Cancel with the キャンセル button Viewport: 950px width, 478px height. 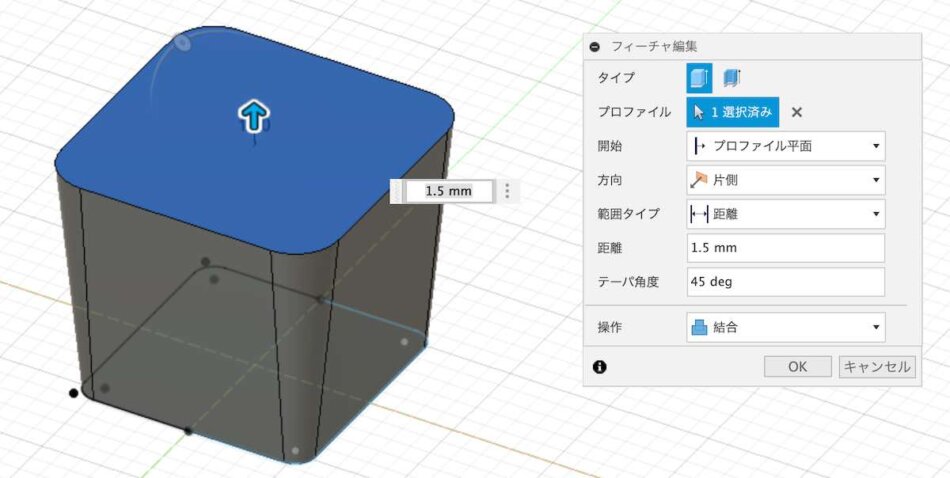877,367
